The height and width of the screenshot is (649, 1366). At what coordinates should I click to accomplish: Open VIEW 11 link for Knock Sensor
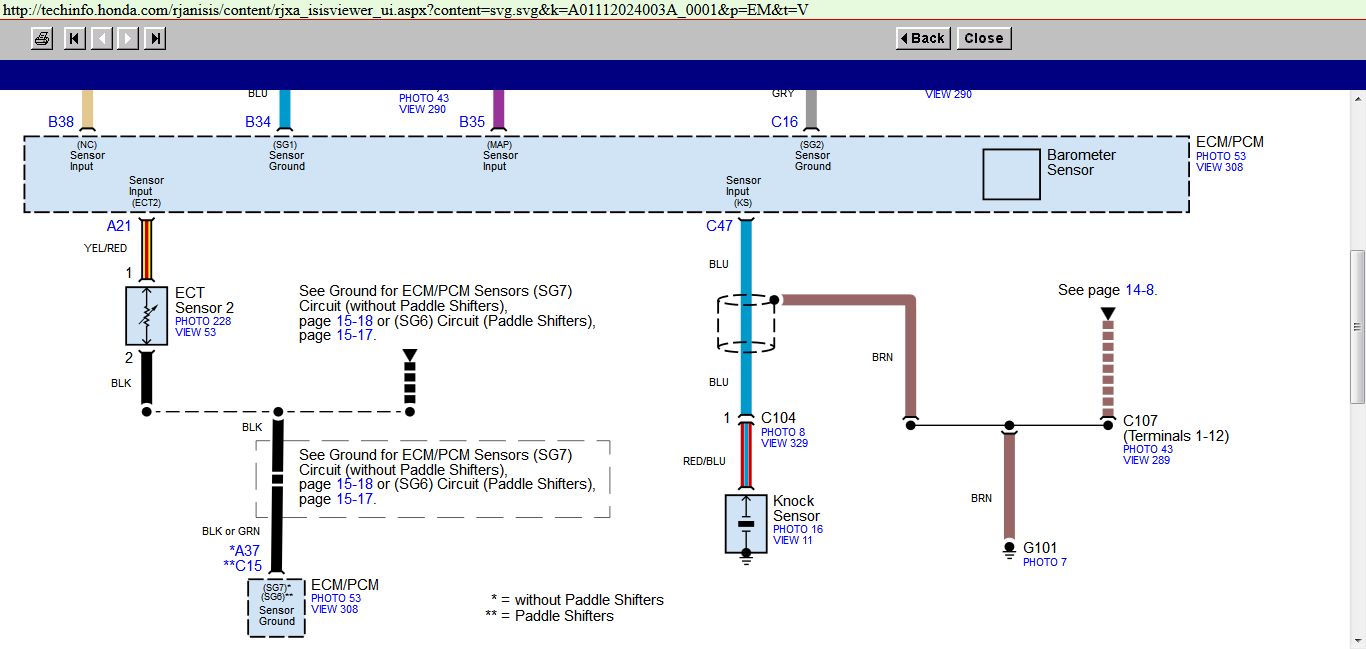pyautogui.click(x=793, y=540)
